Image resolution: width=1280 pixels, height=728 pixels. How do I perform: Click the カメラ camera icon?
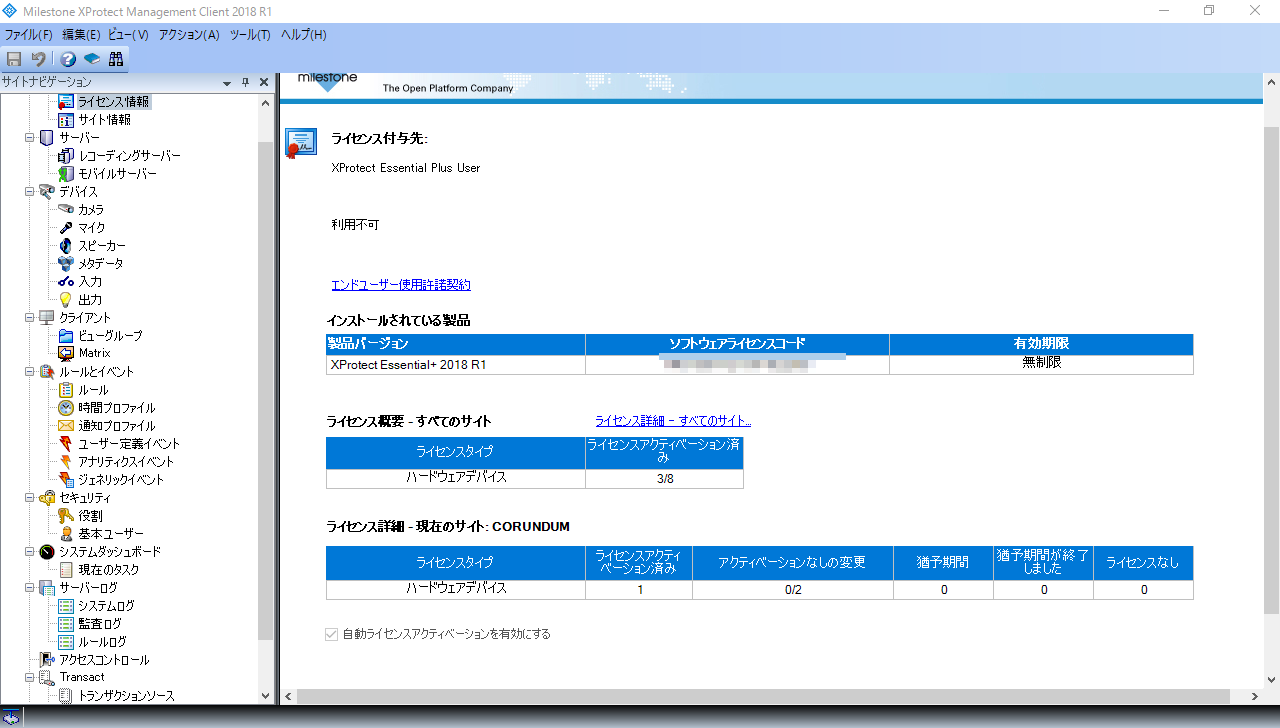point(66,210)
